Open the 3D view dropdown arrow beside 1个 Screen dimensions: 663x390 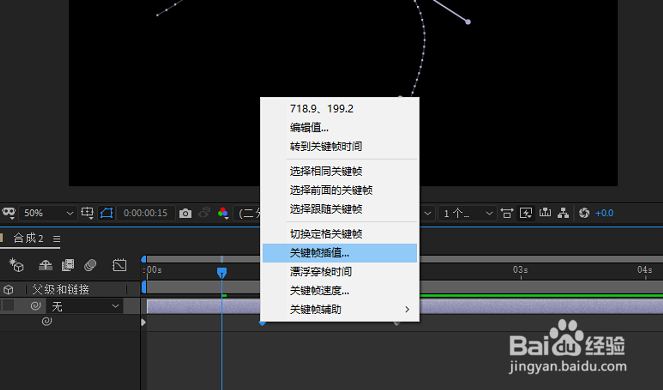coord(427,213)
